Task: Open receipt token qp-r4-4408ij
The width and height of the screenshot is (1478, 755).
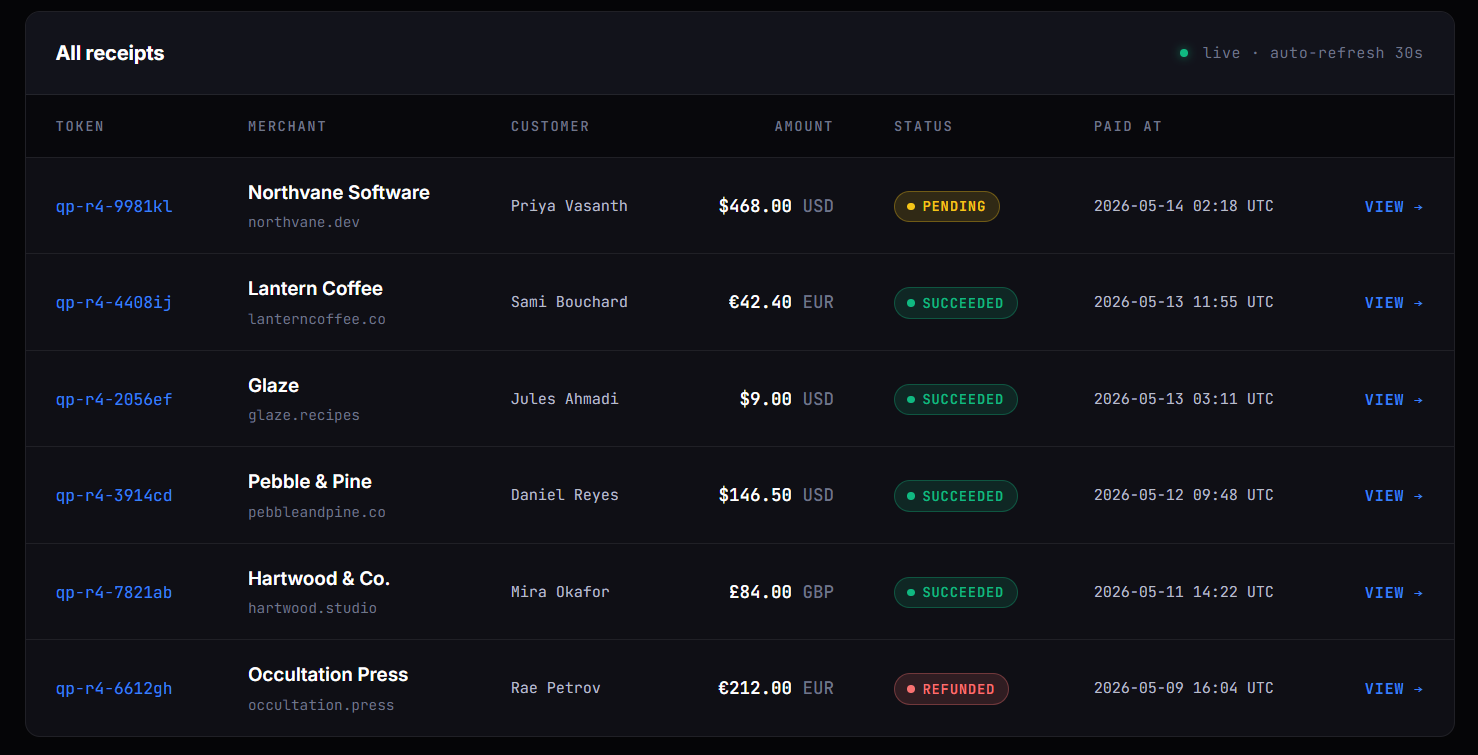Action: tap(114, 303)
